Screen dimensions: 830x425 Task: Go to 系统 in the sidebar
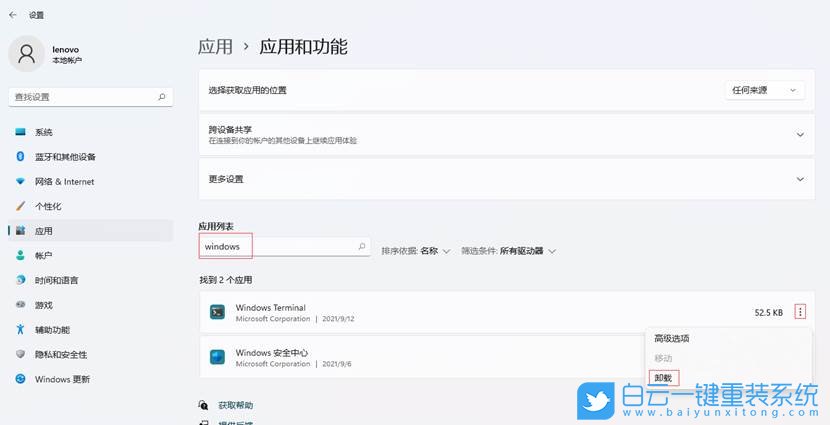tap(44, 132)
